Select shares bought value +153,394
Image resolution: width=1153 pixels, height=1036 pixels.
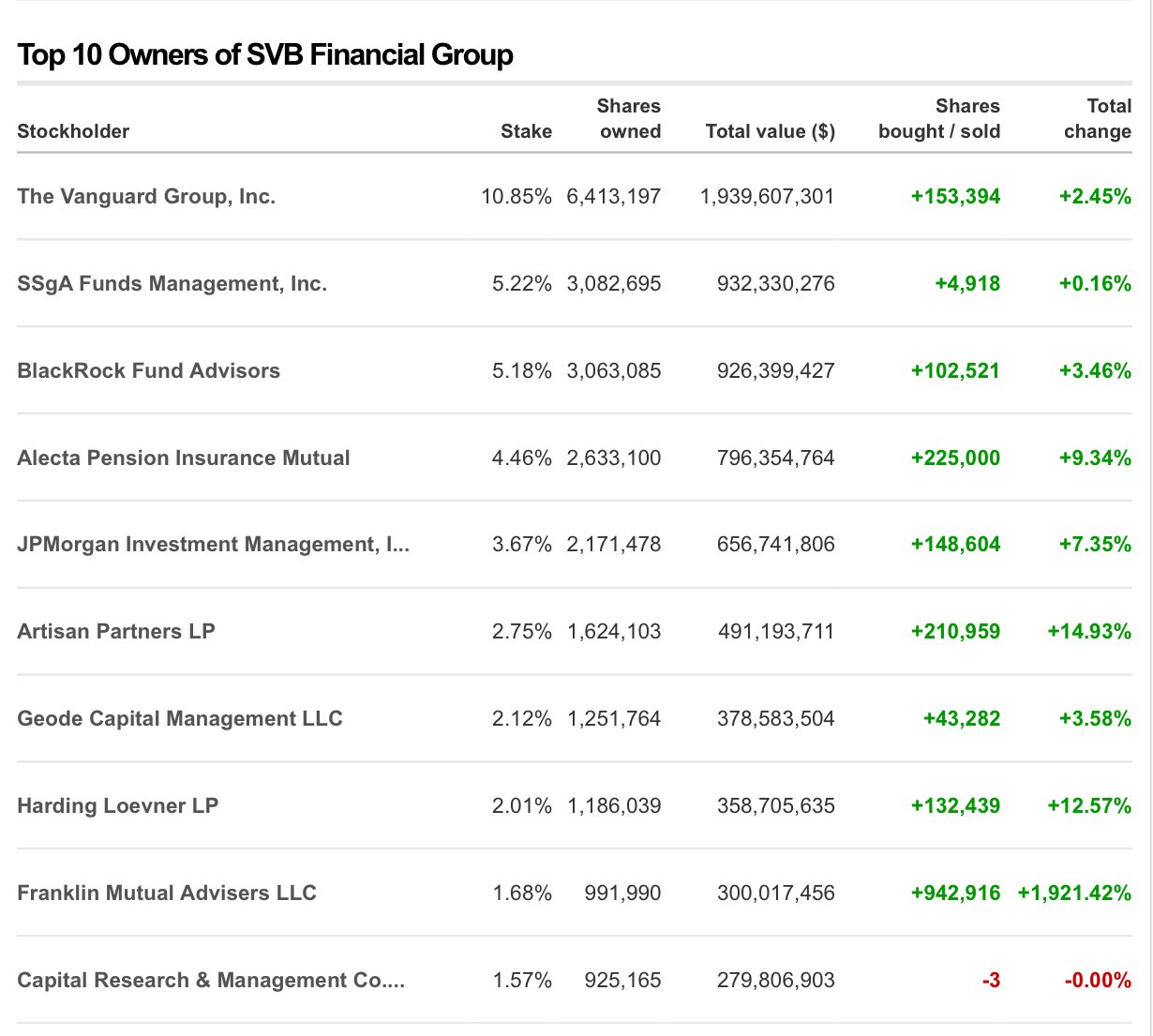955,197
